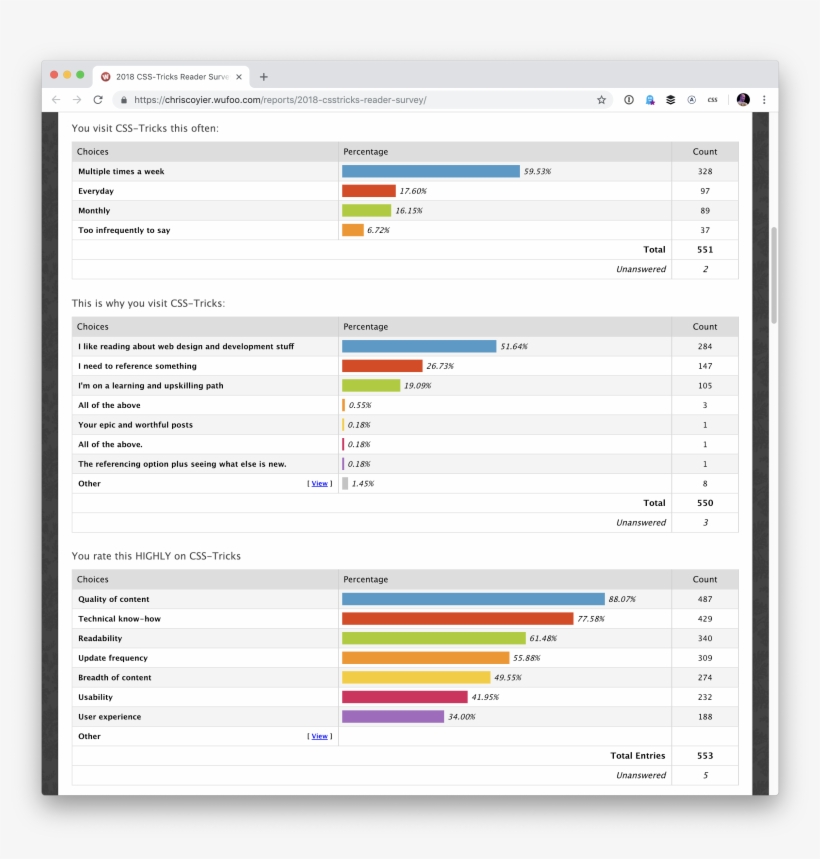
Task: Select the 'Multiple times a week' row label
Action: [121, 171]
